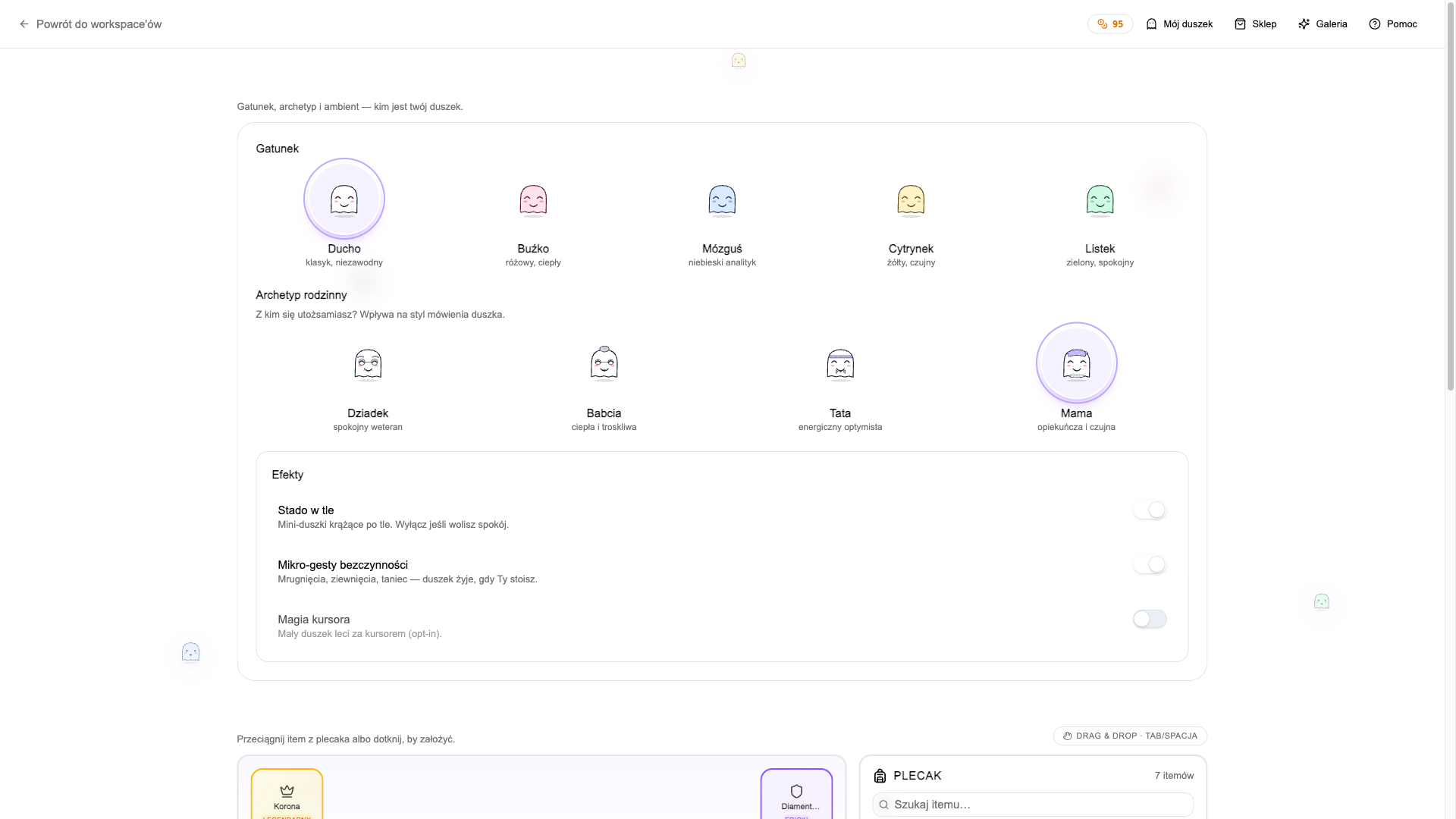The width and height of the screenshot is (1456, 819).
Task: Click the hand icon in Drag & Drop badge
Action: click(x=1067, y=736)
